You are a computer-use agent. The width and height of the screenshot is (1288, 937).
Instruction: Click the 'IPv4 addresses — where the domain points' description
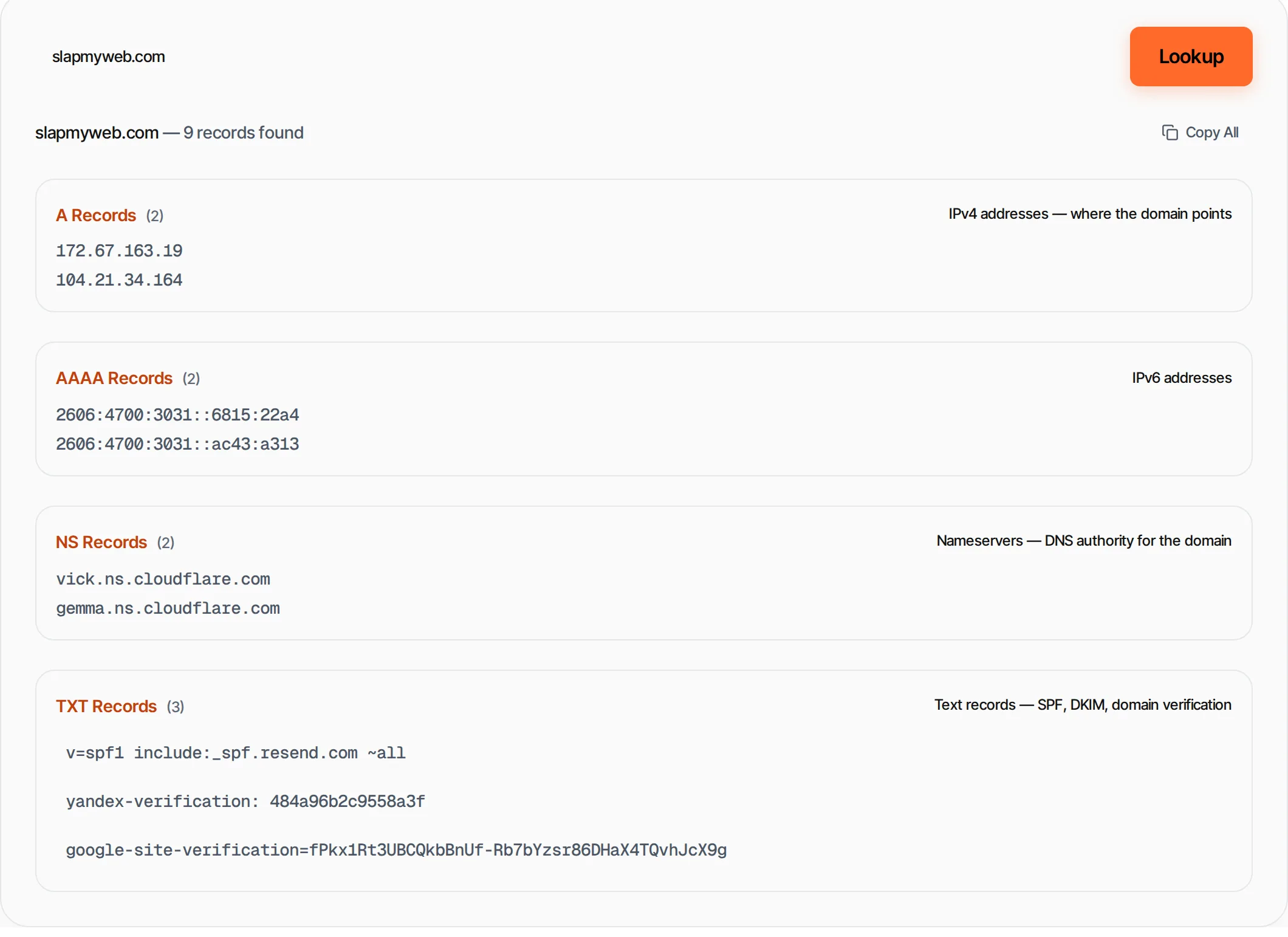[x=1090, y=214]
